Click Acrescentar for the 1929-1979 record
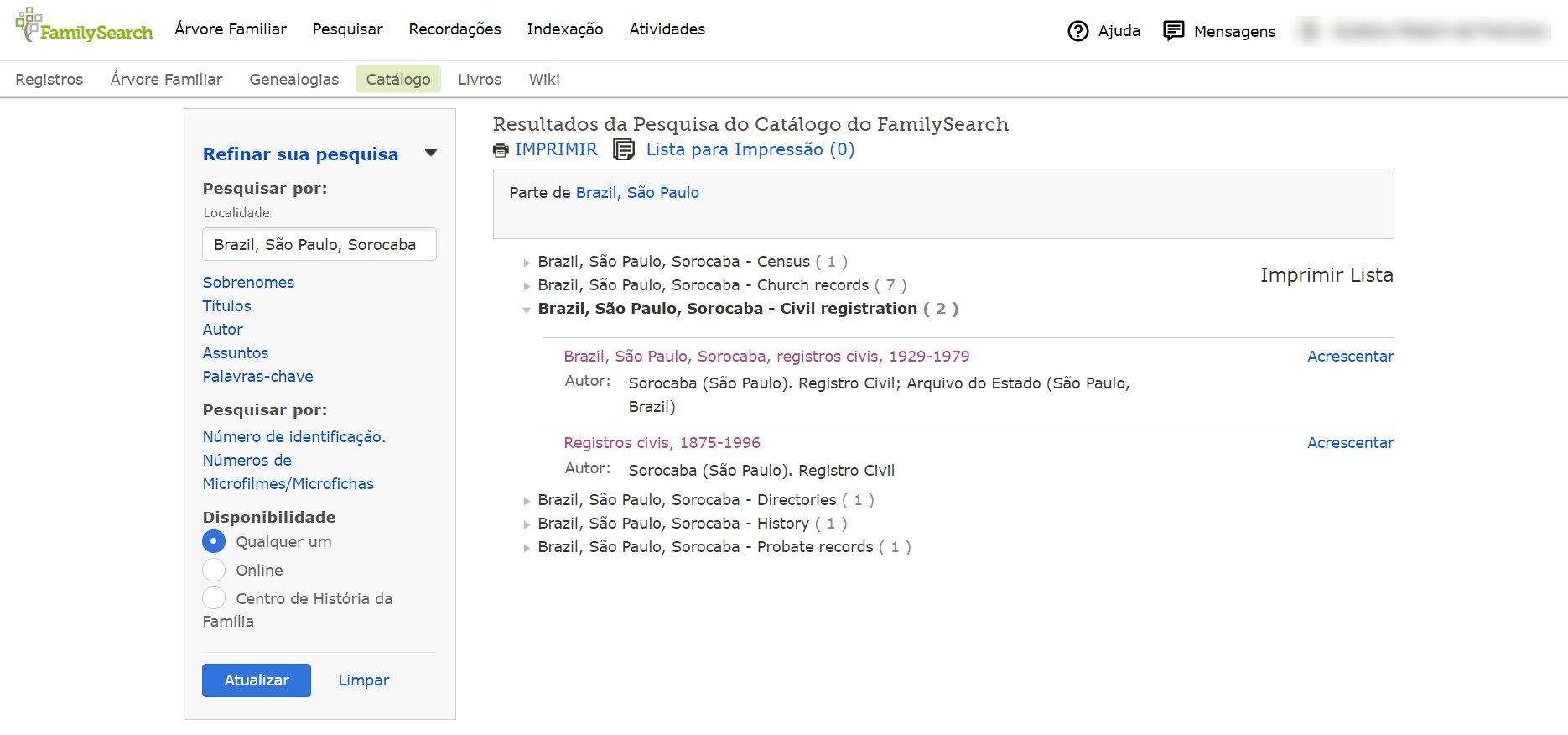Viewport: 1568px width, 735px height. tap(1351, 357)
